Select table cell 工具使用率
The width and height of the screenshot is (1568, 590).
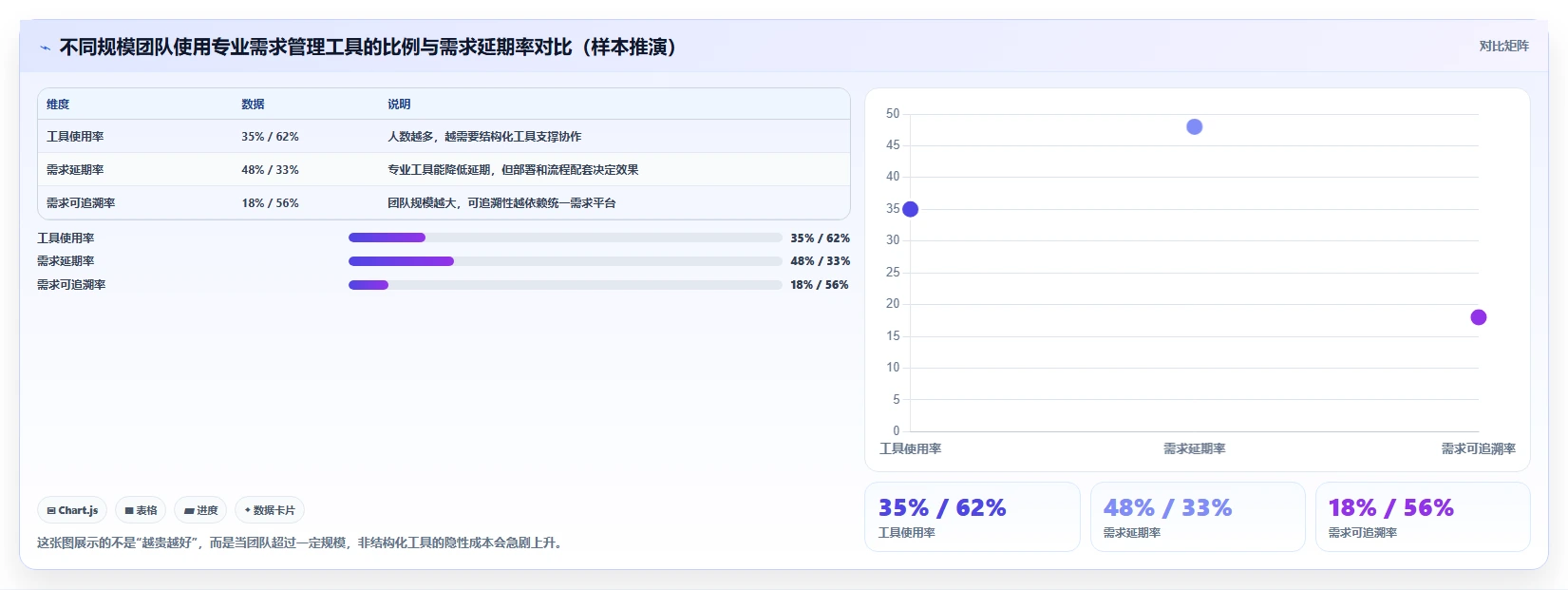coord(75,137)
